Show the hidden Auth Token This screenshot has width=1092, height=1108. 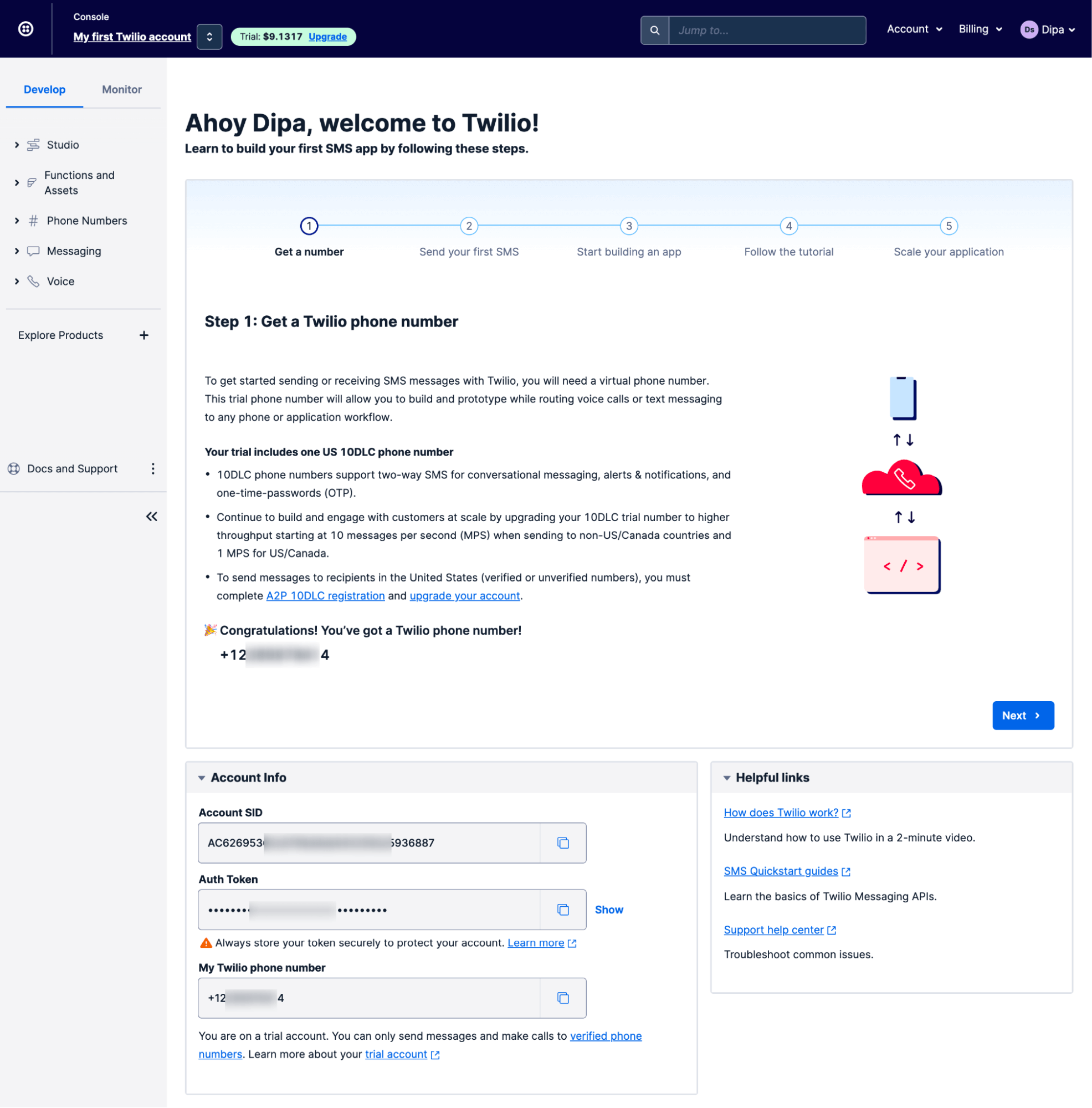[608, 910]
